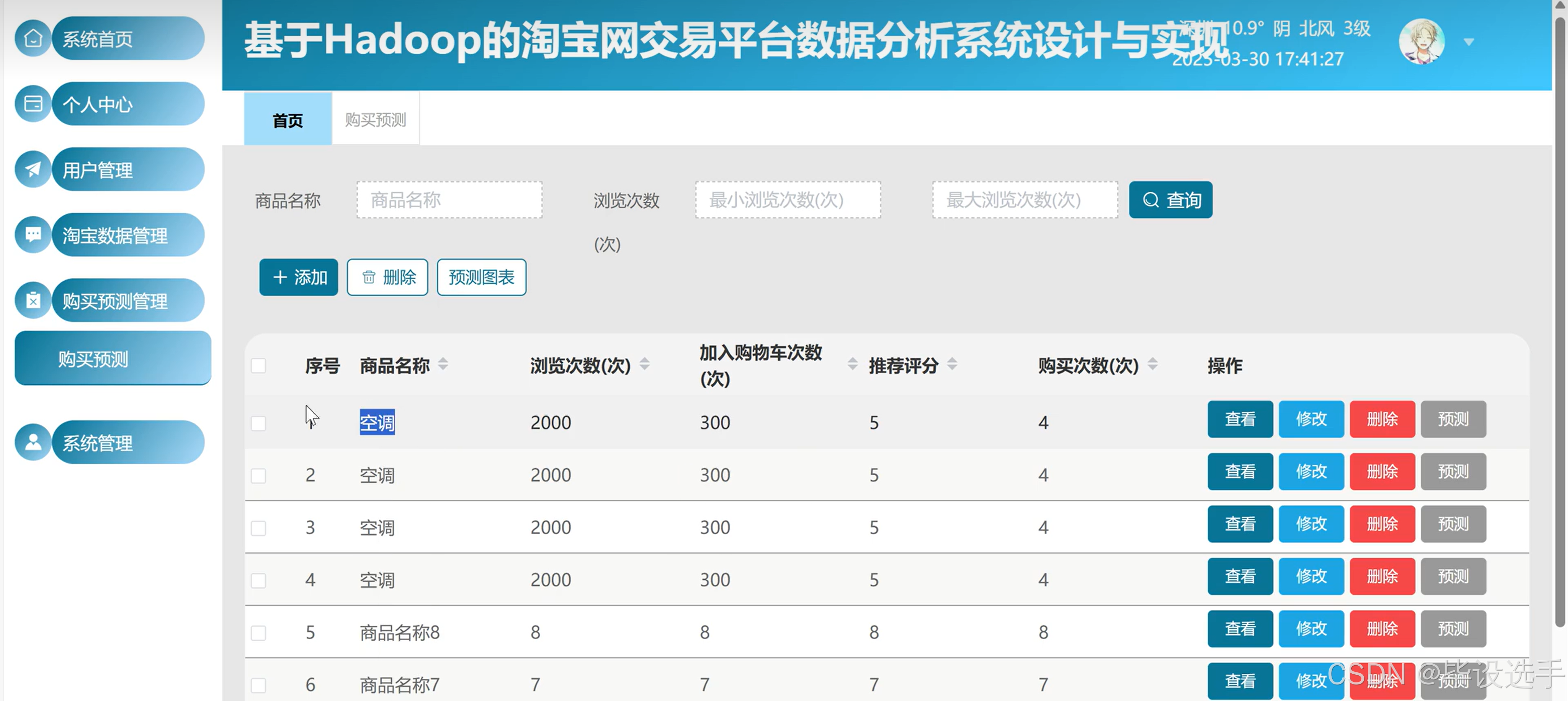Sort by the 加入购物车次数 column arrows

coord(852,364)
